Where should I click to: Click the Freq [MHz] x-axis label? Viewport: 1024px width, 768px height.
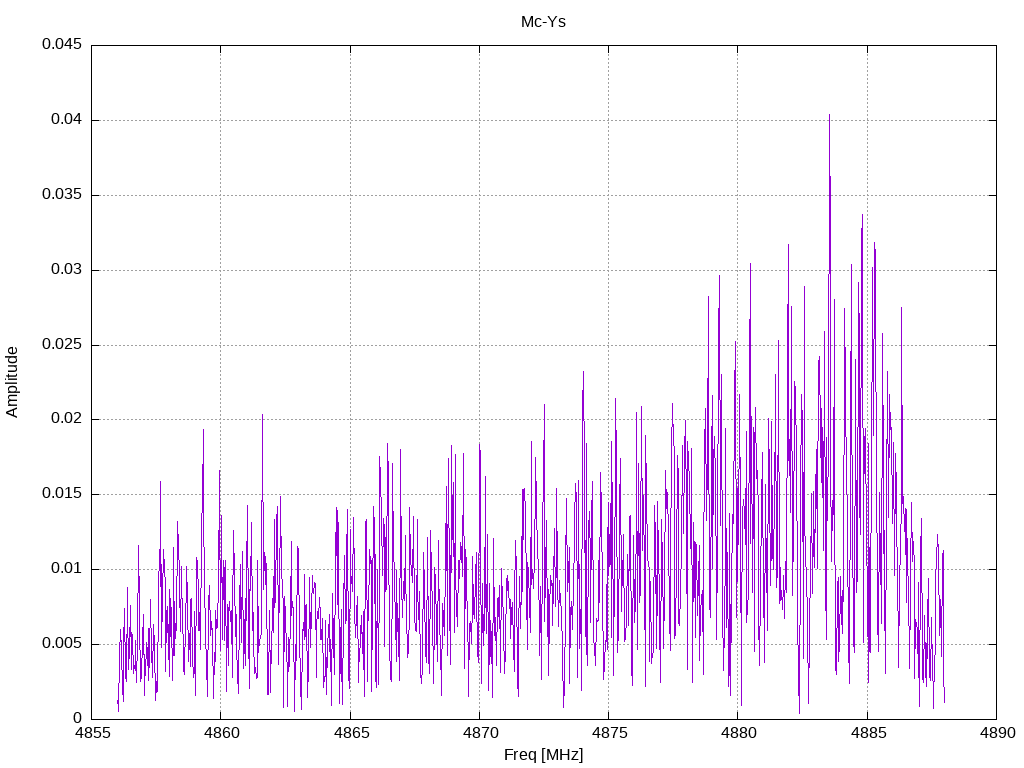(543, 755)
